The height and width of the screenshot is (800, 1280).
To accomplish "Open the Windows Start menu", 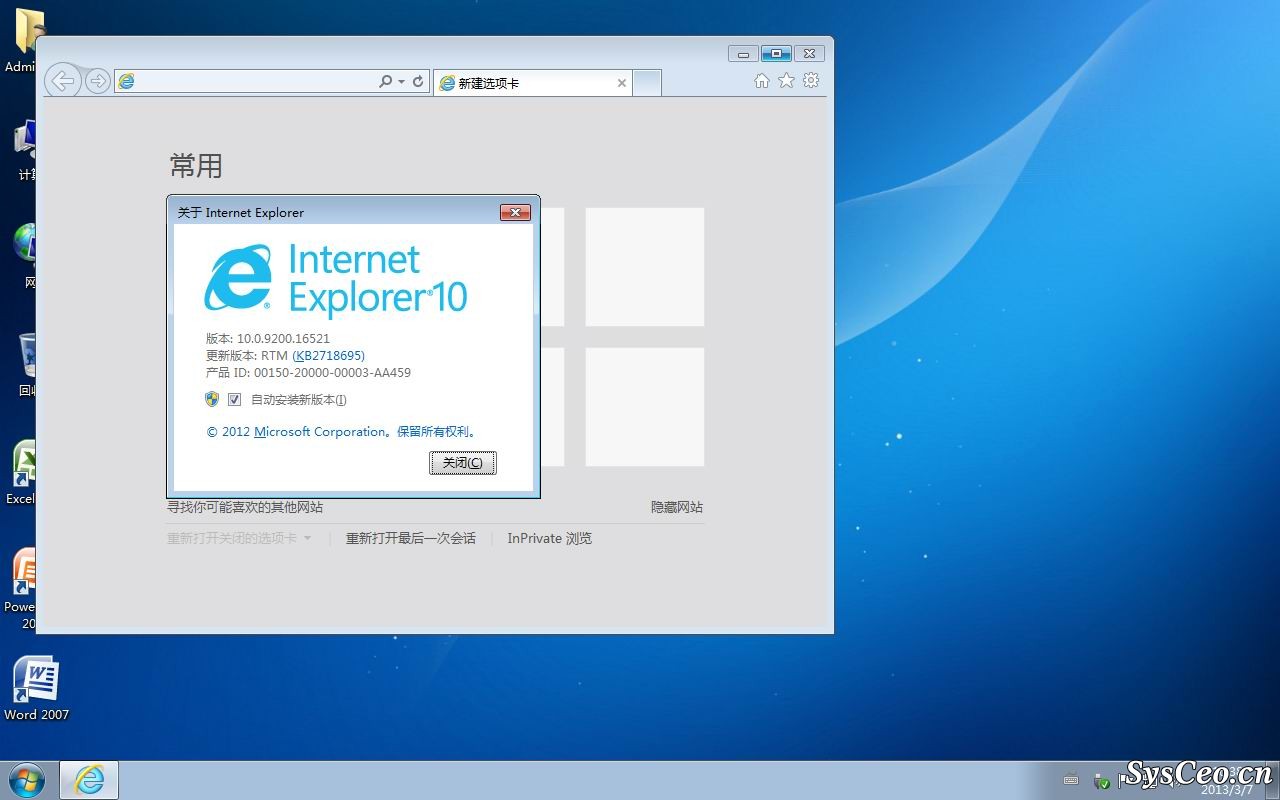I will tap(27, 780).
